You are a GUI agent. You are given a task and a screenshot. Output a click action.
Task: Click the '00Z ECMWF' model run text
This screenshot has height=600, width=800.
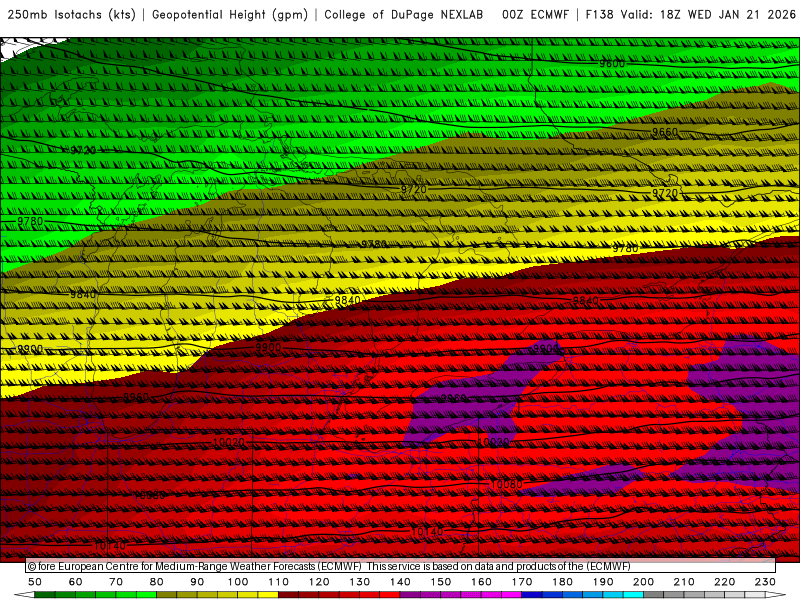tap(535, 15)
